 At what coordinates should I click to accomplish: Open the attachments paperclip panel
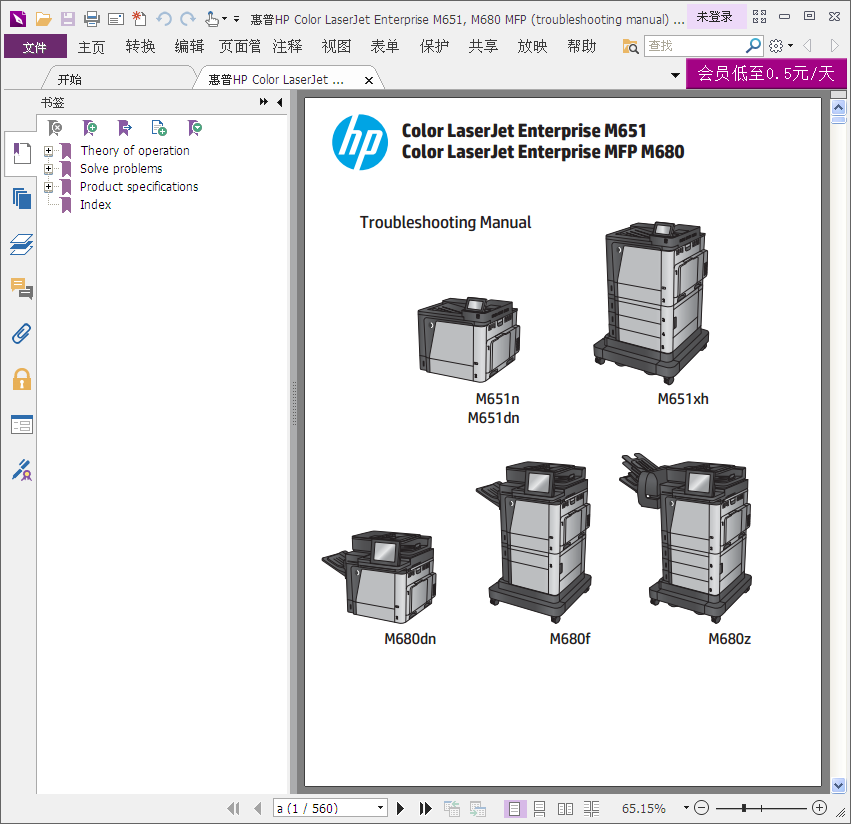(22, 334)
